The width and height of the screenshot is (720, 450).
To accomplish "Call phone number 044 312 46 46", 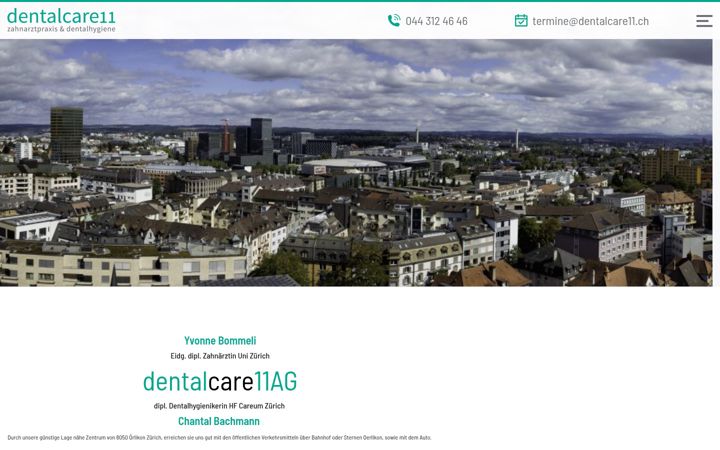I will click(436, 21).
